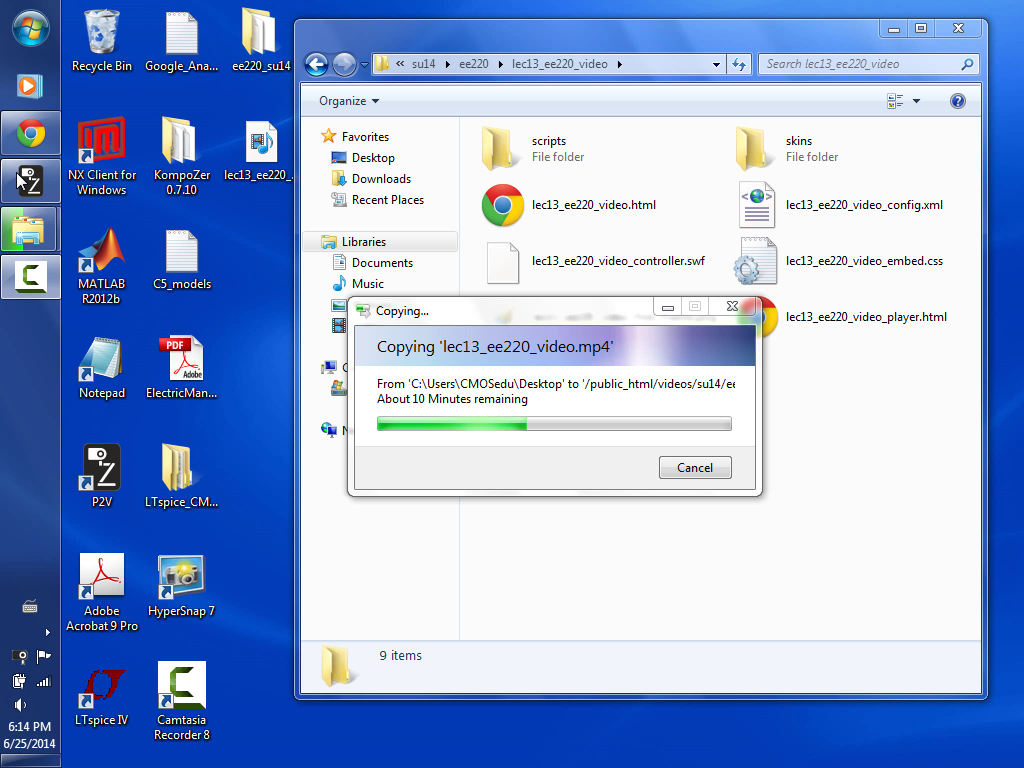Click network signal tray icon

pyautogui.click(x=44, y=682)
